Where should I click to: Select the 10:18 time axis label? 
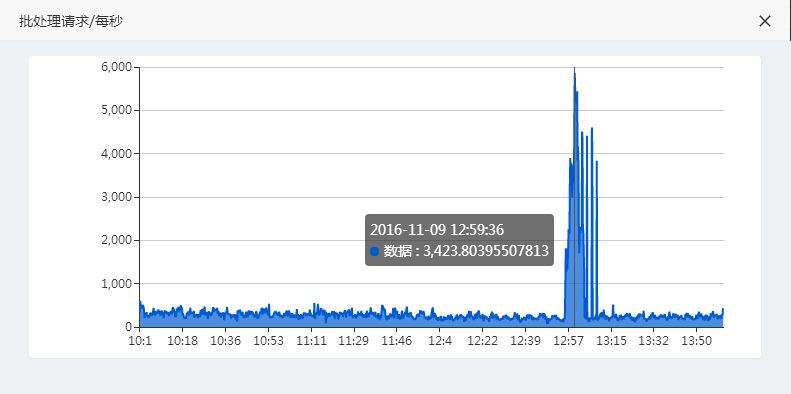[x=183, y=341]
